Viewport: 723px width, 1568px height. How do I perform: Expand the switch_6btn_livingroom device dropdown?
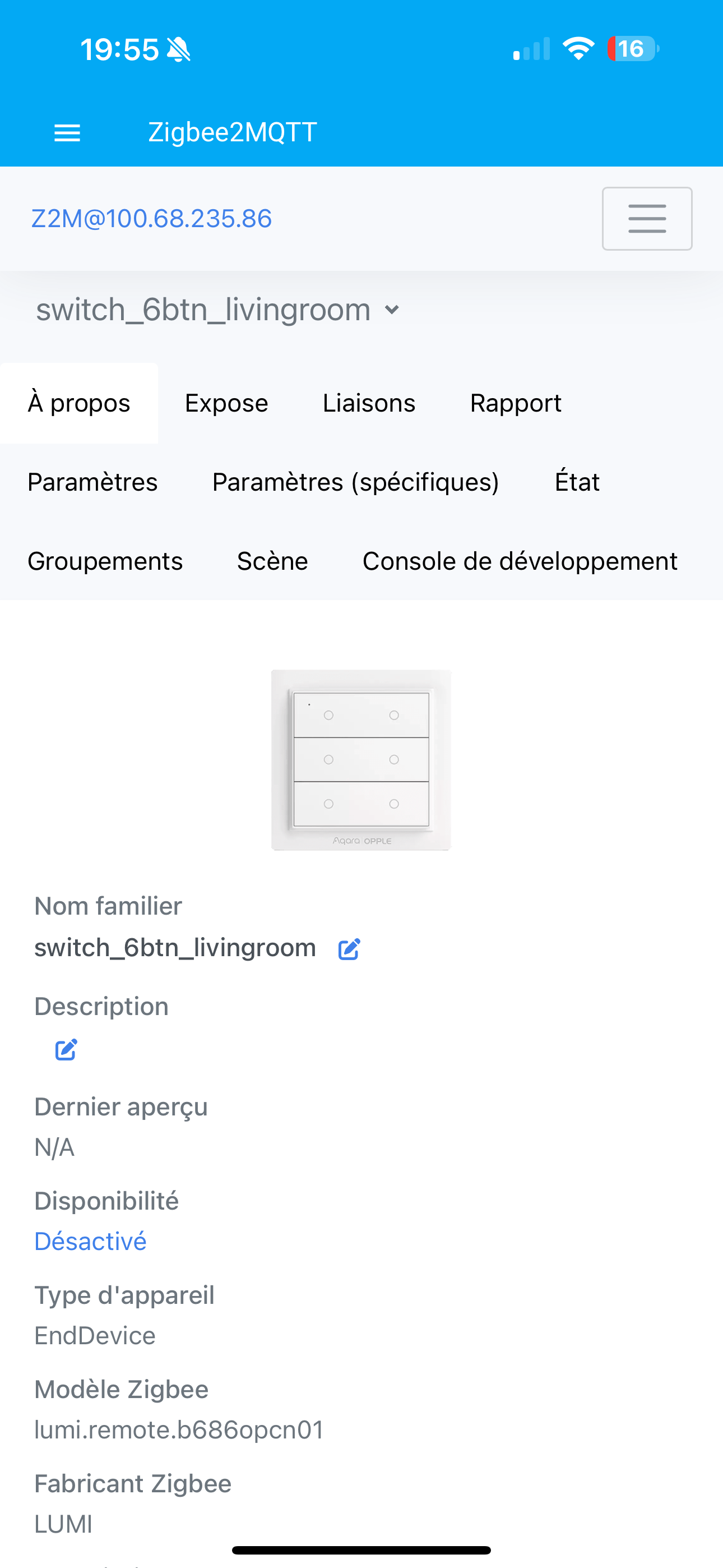click(x=392, y=310)
